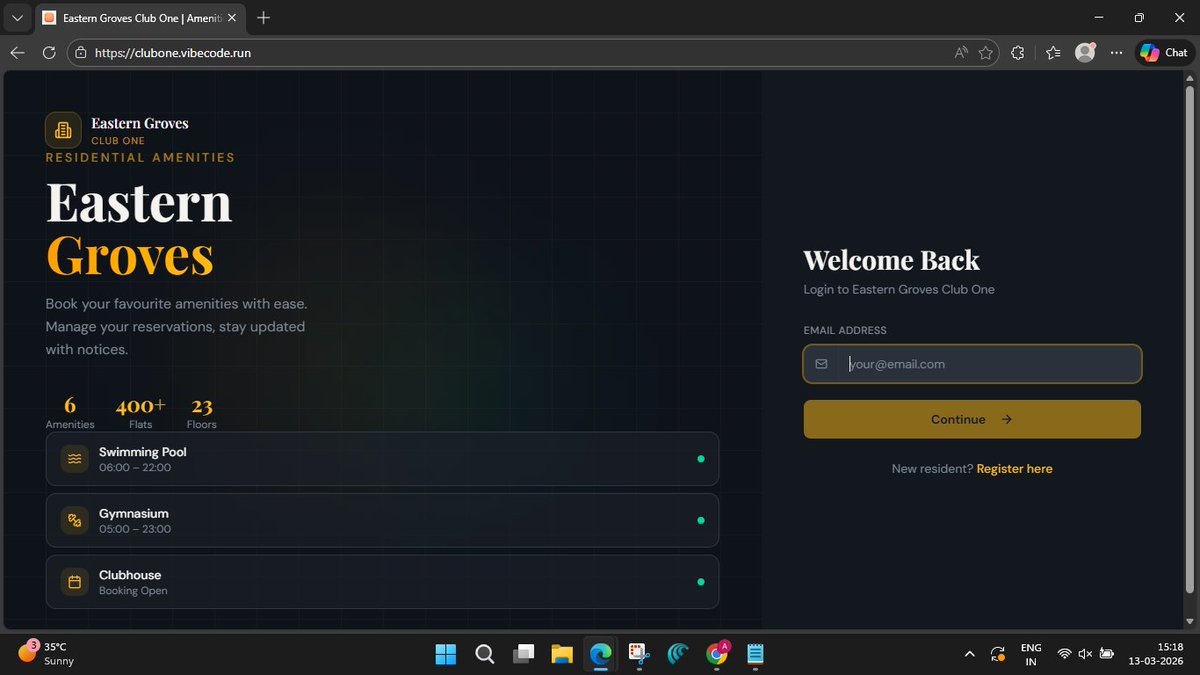Open Notepad from taskbar
This screenshot has width=1200, height=675.
pos(756,654)
